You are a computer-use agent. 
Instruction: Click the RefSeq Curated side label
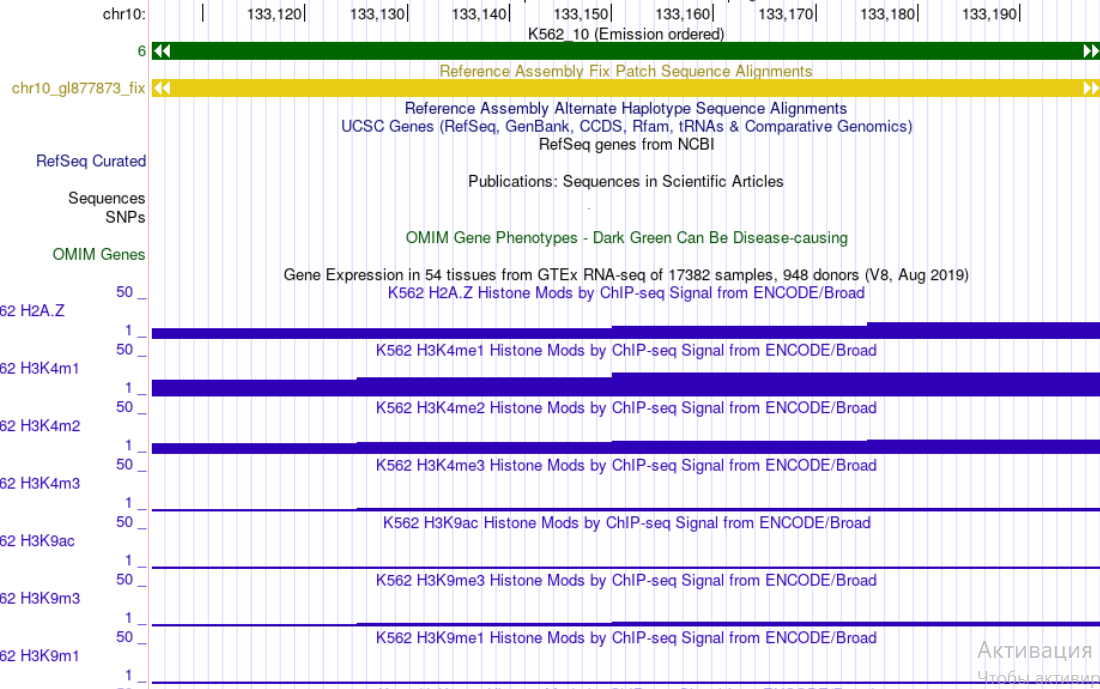(x=91, y=161)
